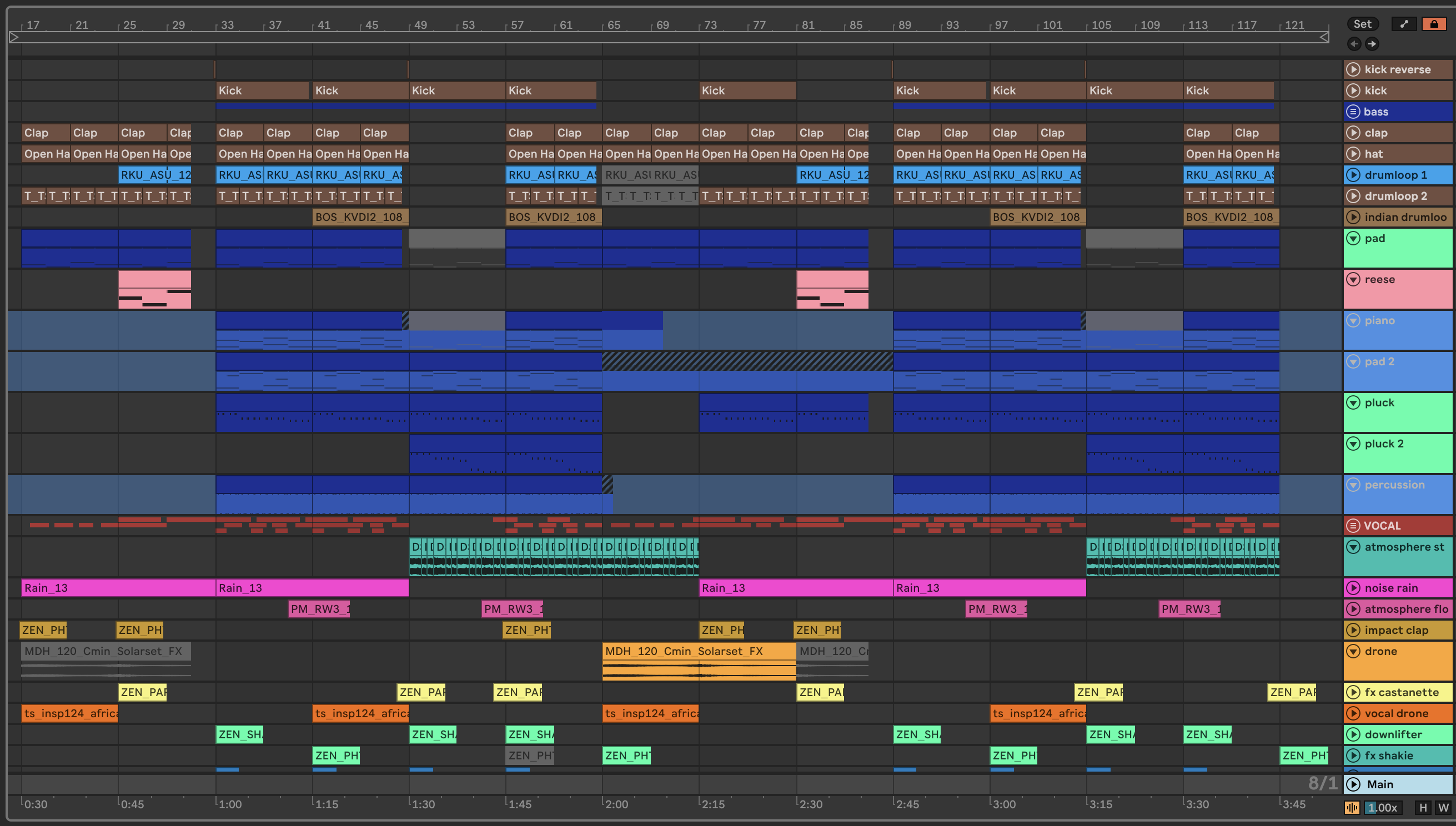
Task: Collapse the piano track
Action: pos(1353,320)
